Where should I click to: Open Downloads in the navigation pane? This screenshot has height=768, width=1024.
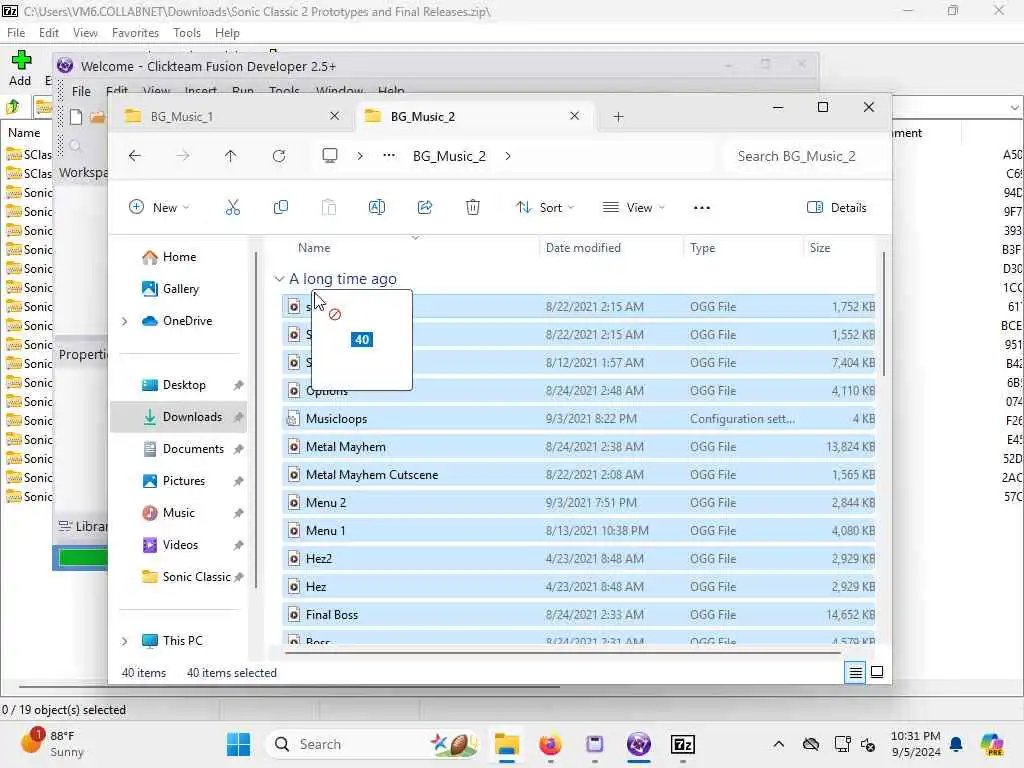pyautogui.click(x=178, y=417)
